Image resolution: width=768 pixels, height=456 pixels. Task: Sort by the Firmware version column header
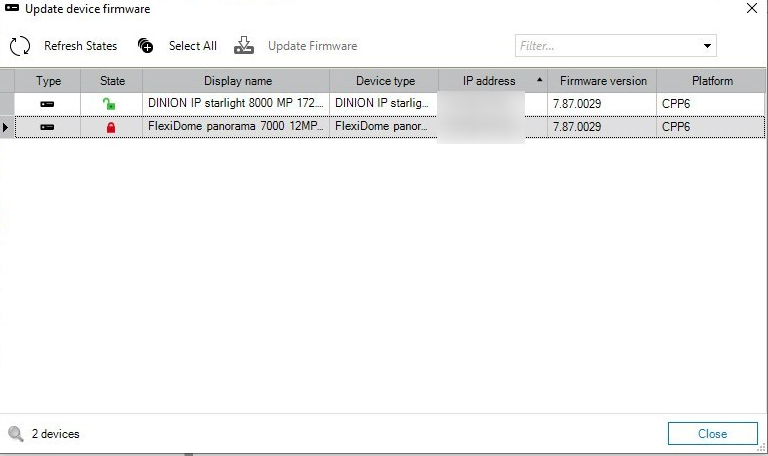[x=603, y=81]
